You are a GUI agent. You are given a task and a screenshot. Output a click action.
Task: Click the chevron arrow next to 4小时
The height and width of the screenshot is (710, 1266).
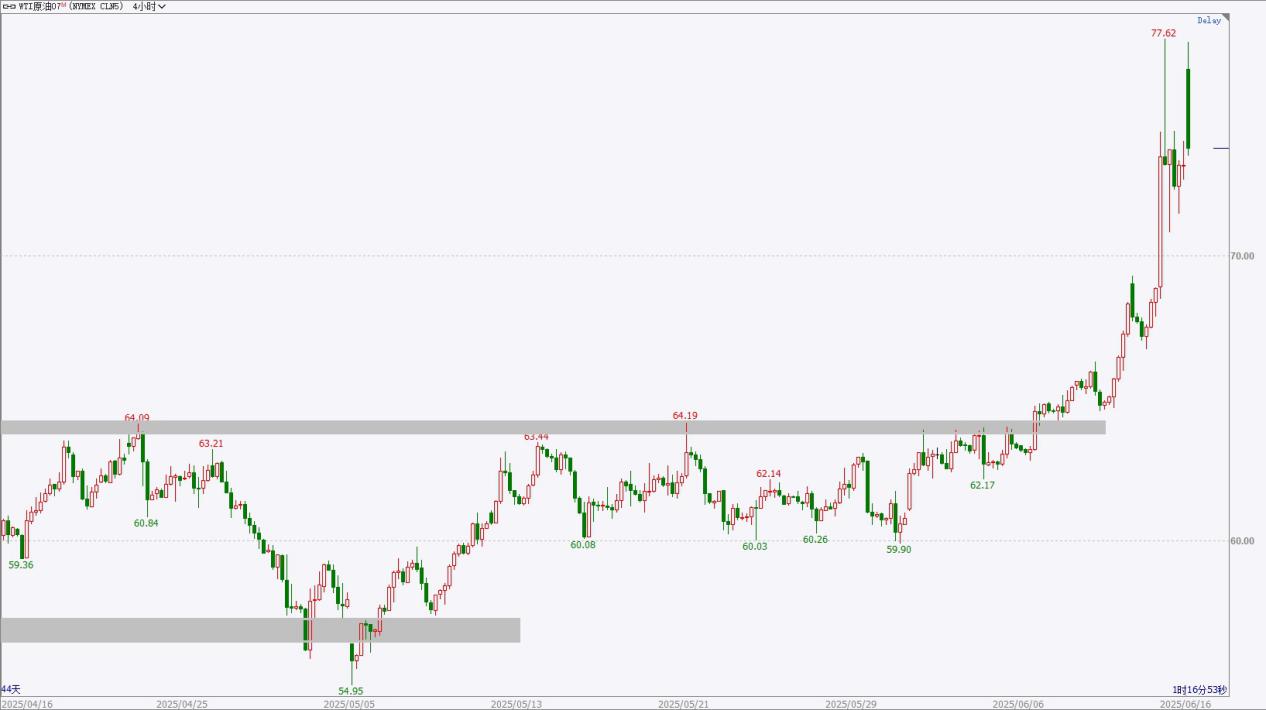point(162,6)
